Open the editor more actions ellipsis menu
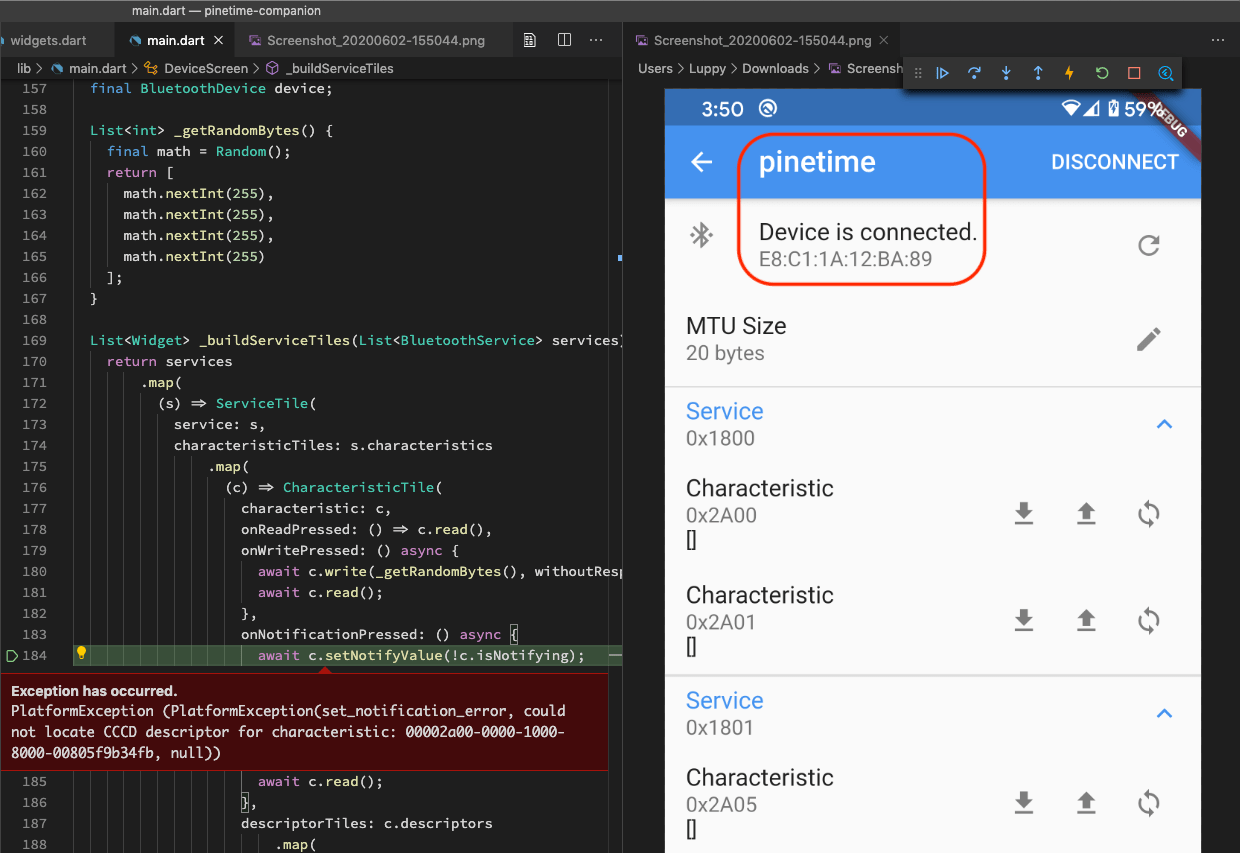The width and height of the screenshot is (1240, 853). click(596, 39)
